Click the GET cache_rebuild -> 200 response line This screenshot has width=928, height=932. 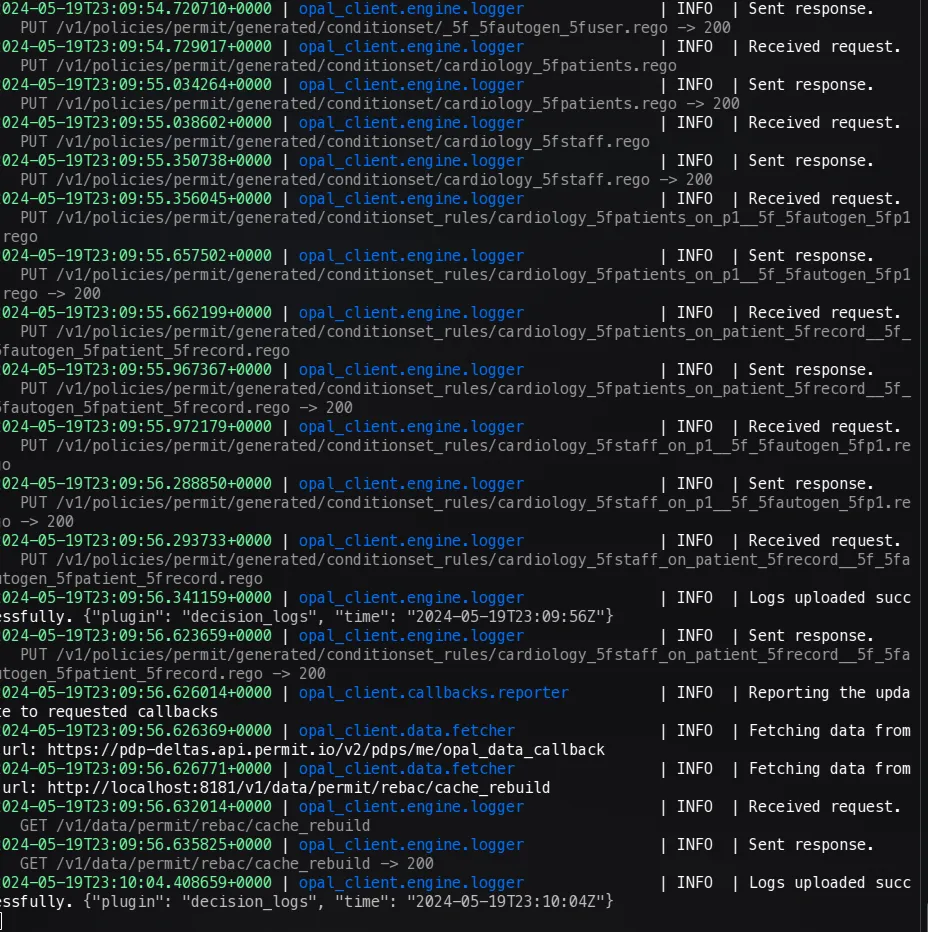(227, 863)
